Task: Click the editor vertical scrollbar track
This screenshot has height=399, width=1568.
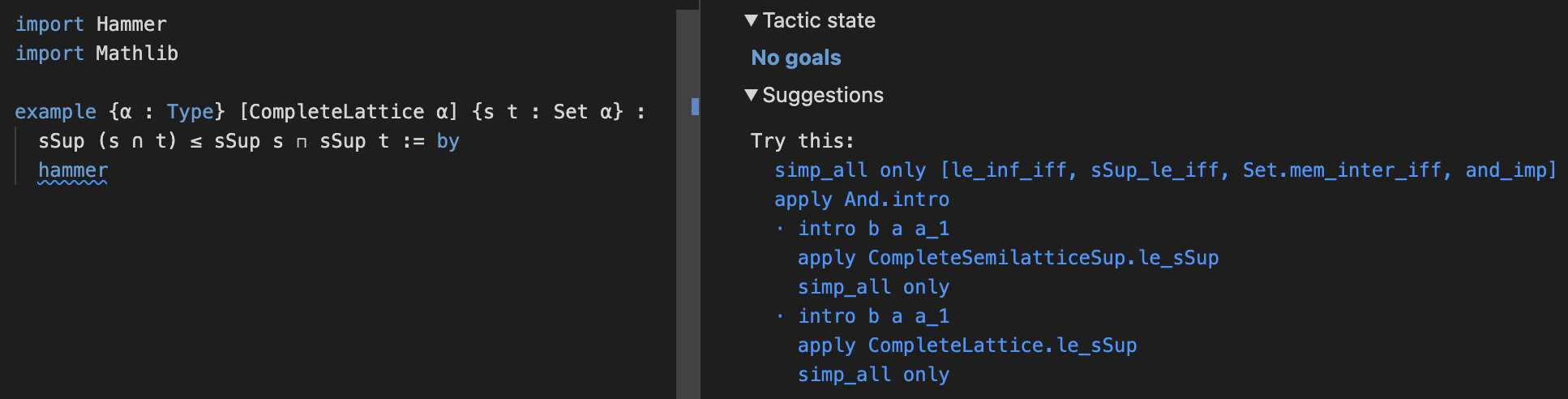Action: pyautogui.click(x=688, y=243)
